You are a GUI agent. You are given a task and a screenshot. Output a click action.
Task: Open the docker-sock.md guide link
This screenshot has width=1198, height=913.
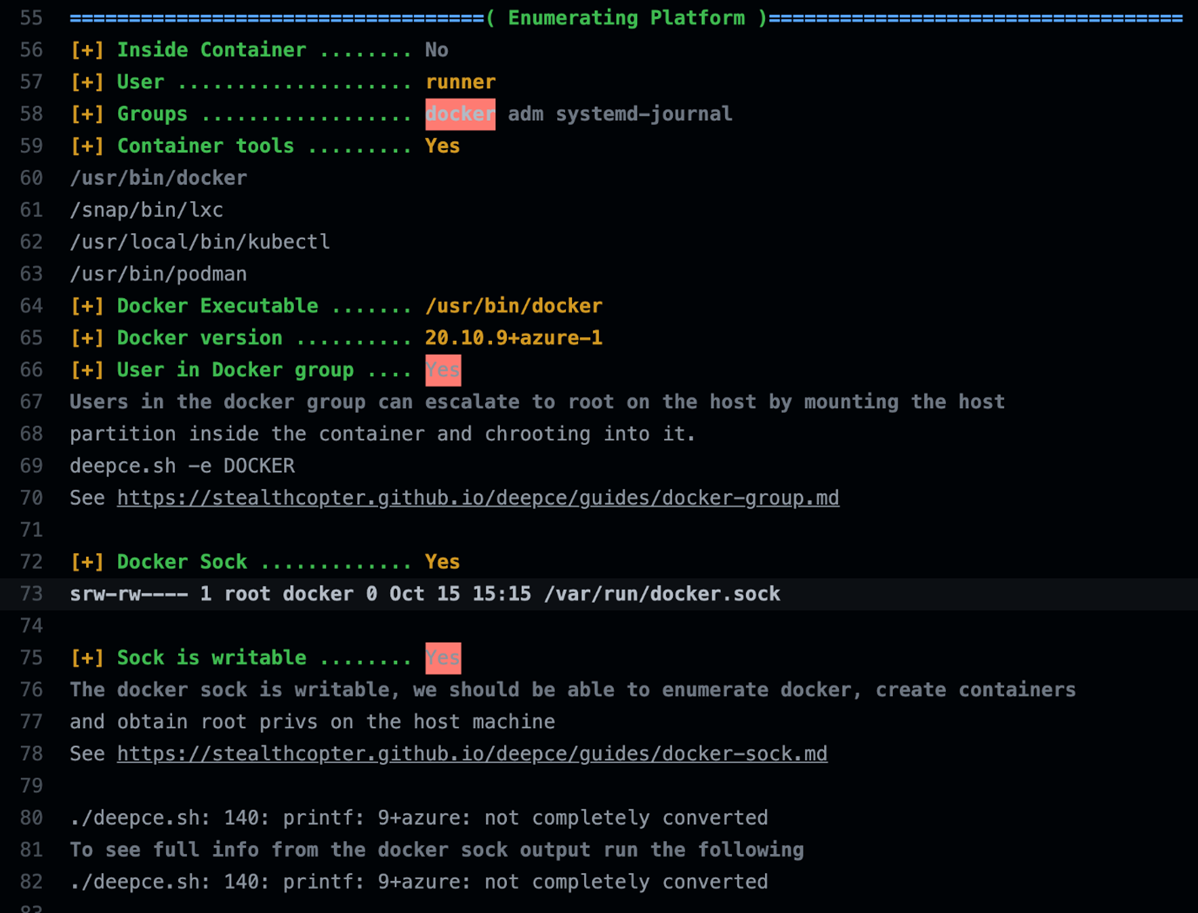[x=472, y=754]
